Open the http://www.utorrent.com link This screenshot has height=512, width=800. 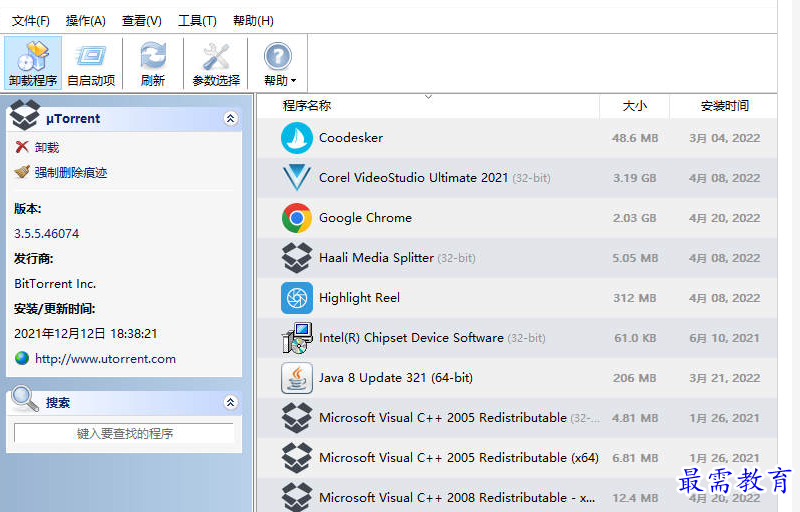click(105, 359)
